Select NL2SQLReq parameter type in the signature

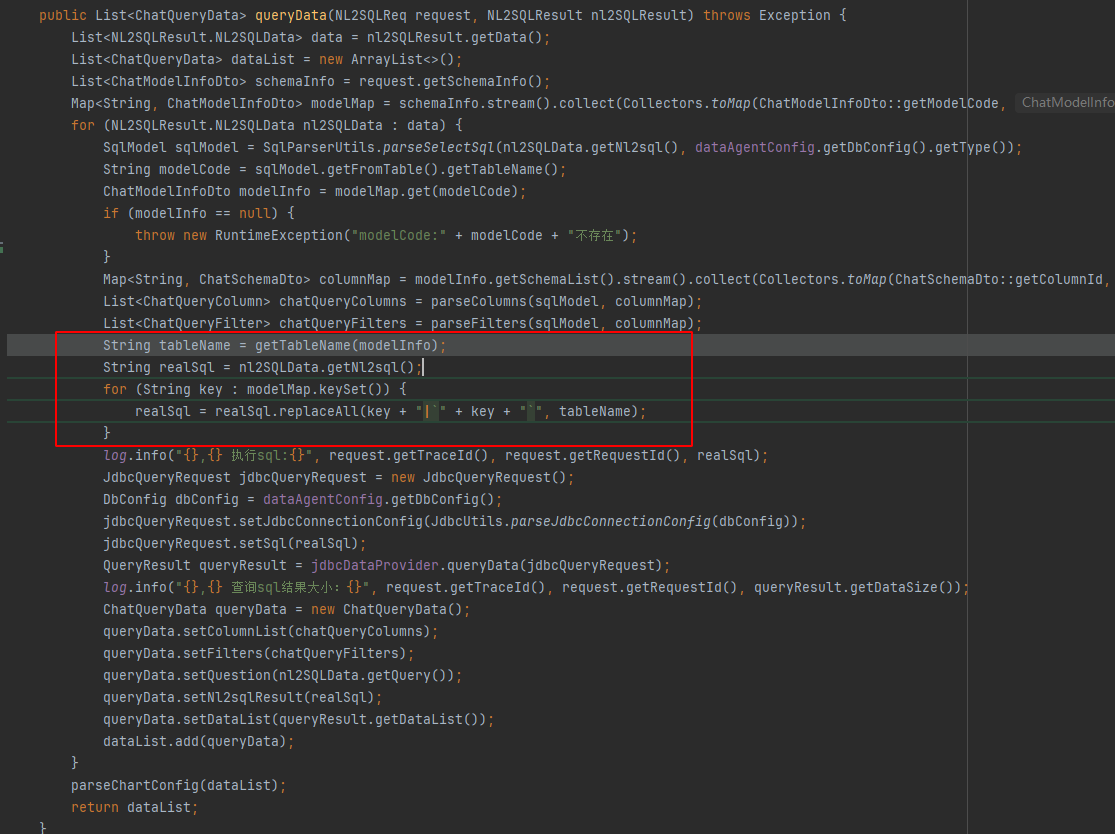[x=370, y=16]
